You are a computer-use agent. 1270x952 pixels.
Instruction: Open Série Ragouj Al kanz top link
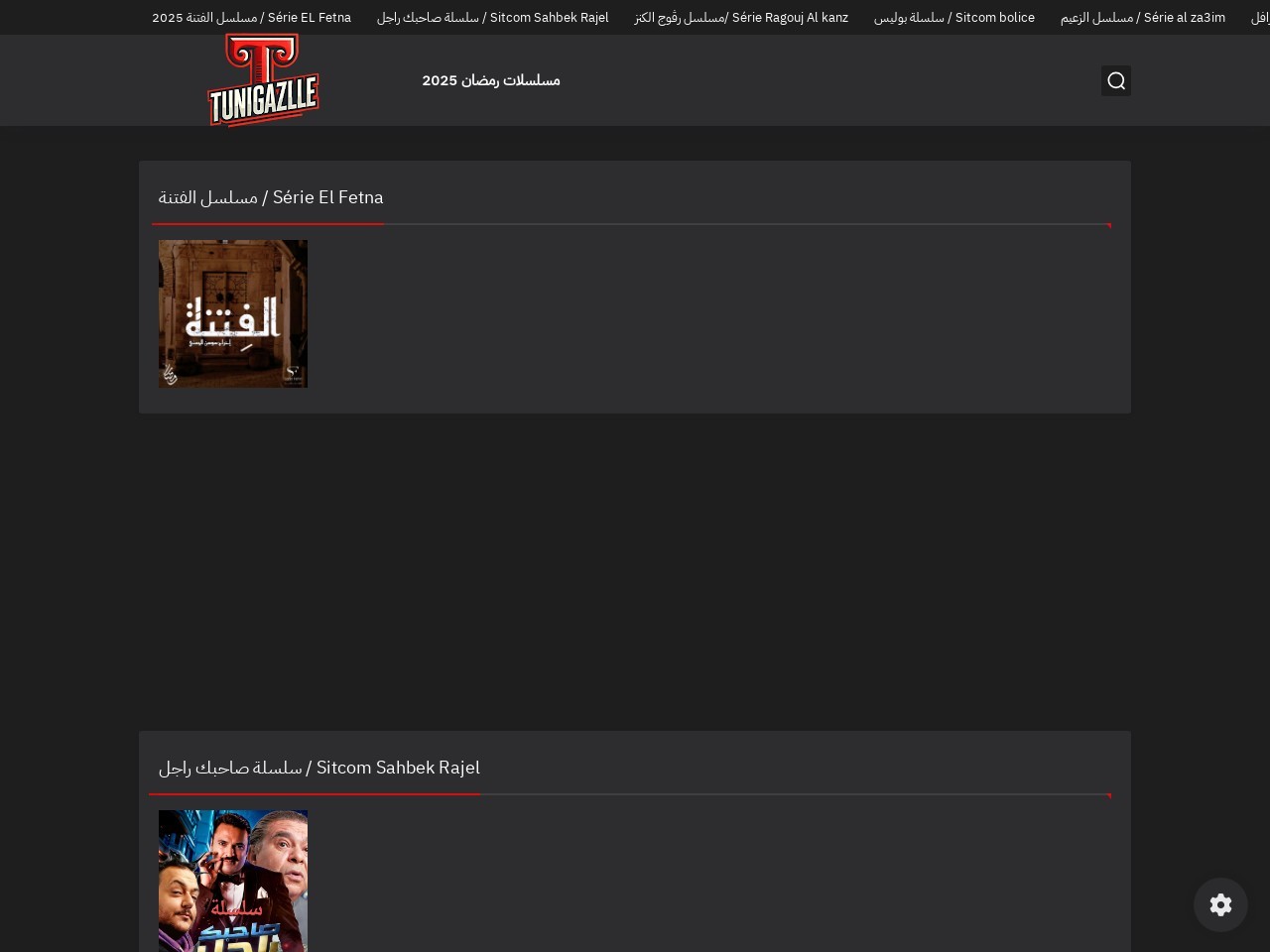click(x=741, y=18)
